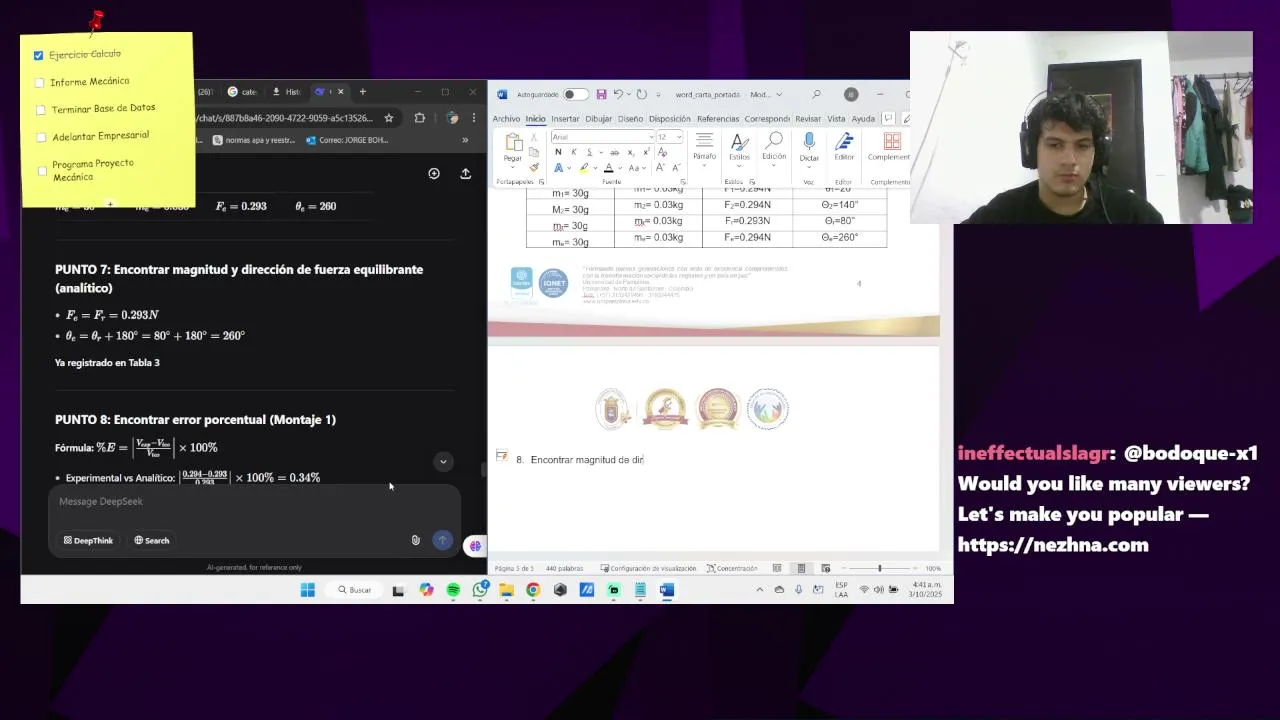The image size is (1280, 720).
Task: Toggle the Search mode in DeepSeek
Action: pyautogui.click(x=152, y=540)
